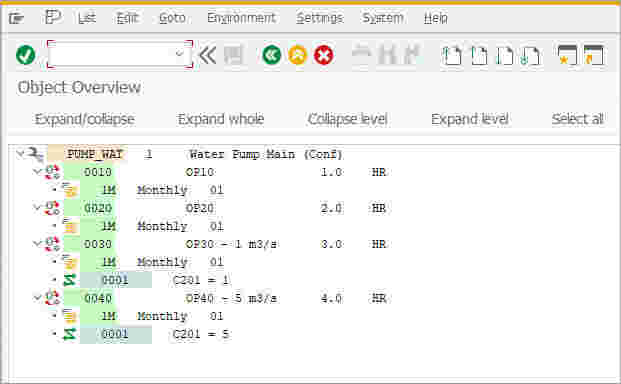Open the Help menu
Viewport: 621px width, 384px height.
click(x=436, y=18)
